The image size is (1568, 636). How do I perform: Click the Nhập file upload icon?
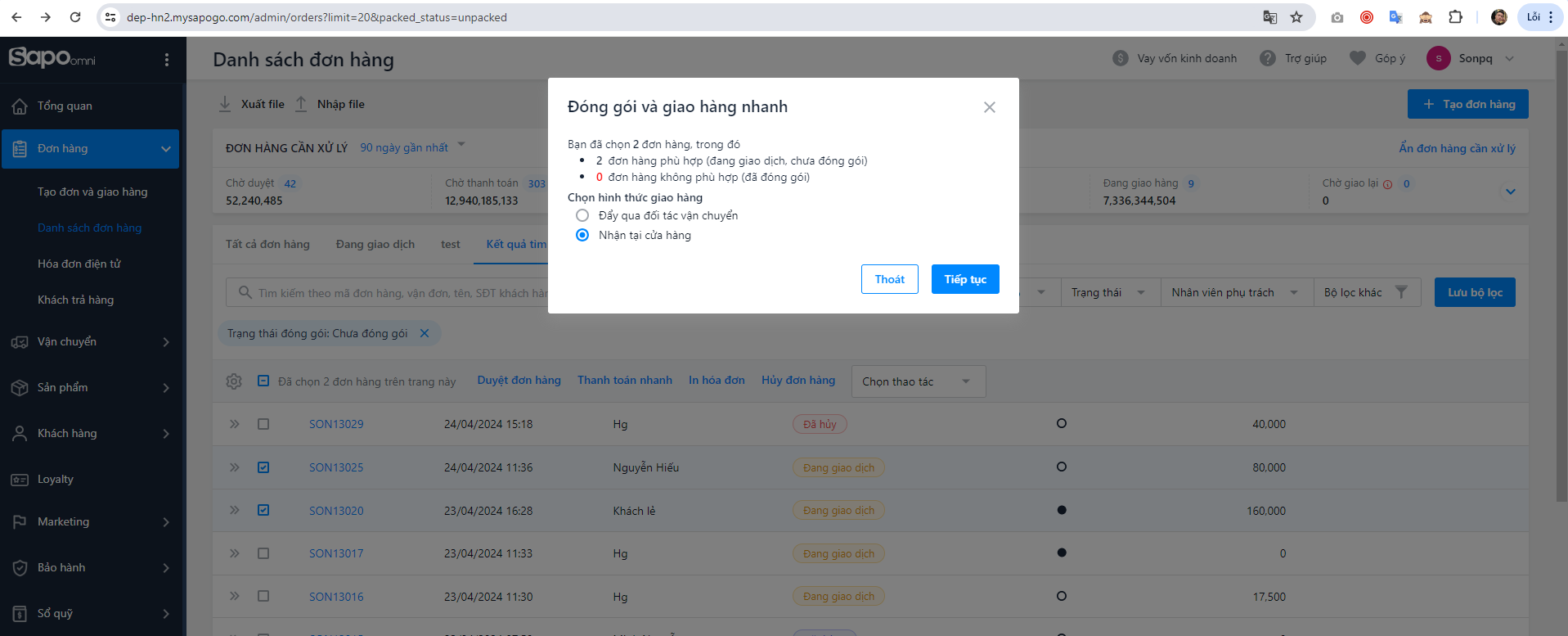pyautogui.click(x=301, y=104)
